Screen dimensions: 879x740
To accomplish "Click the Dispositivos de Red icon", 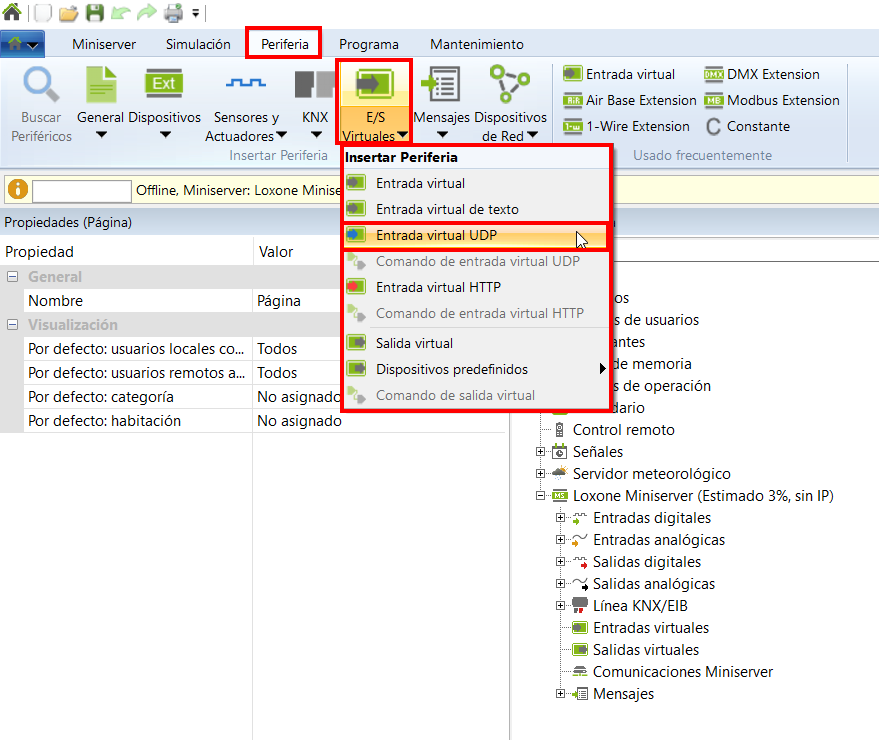I will 510,84.
